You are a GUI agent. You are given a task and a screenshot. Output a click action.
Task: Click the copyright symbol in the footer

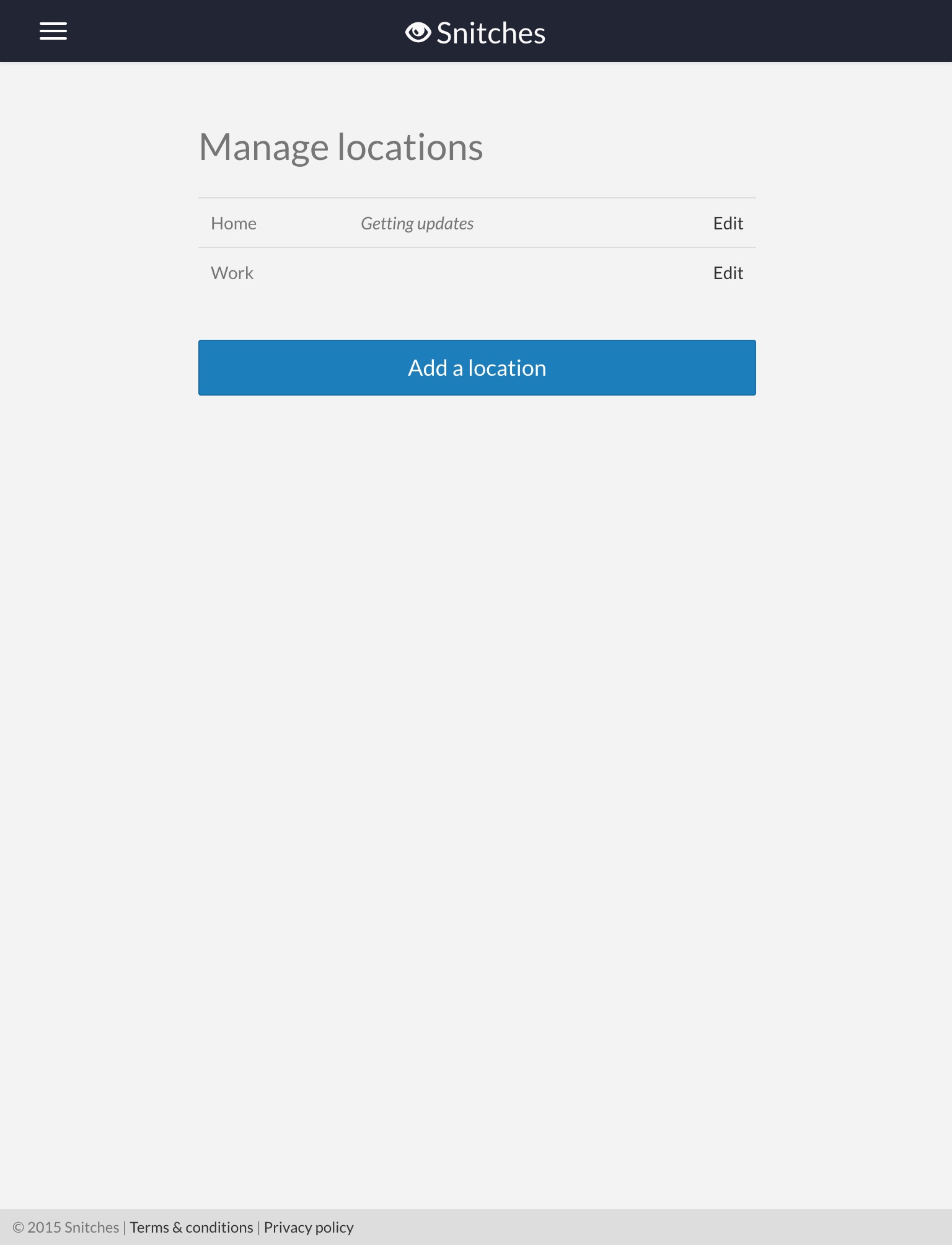tap(18, 1228)
